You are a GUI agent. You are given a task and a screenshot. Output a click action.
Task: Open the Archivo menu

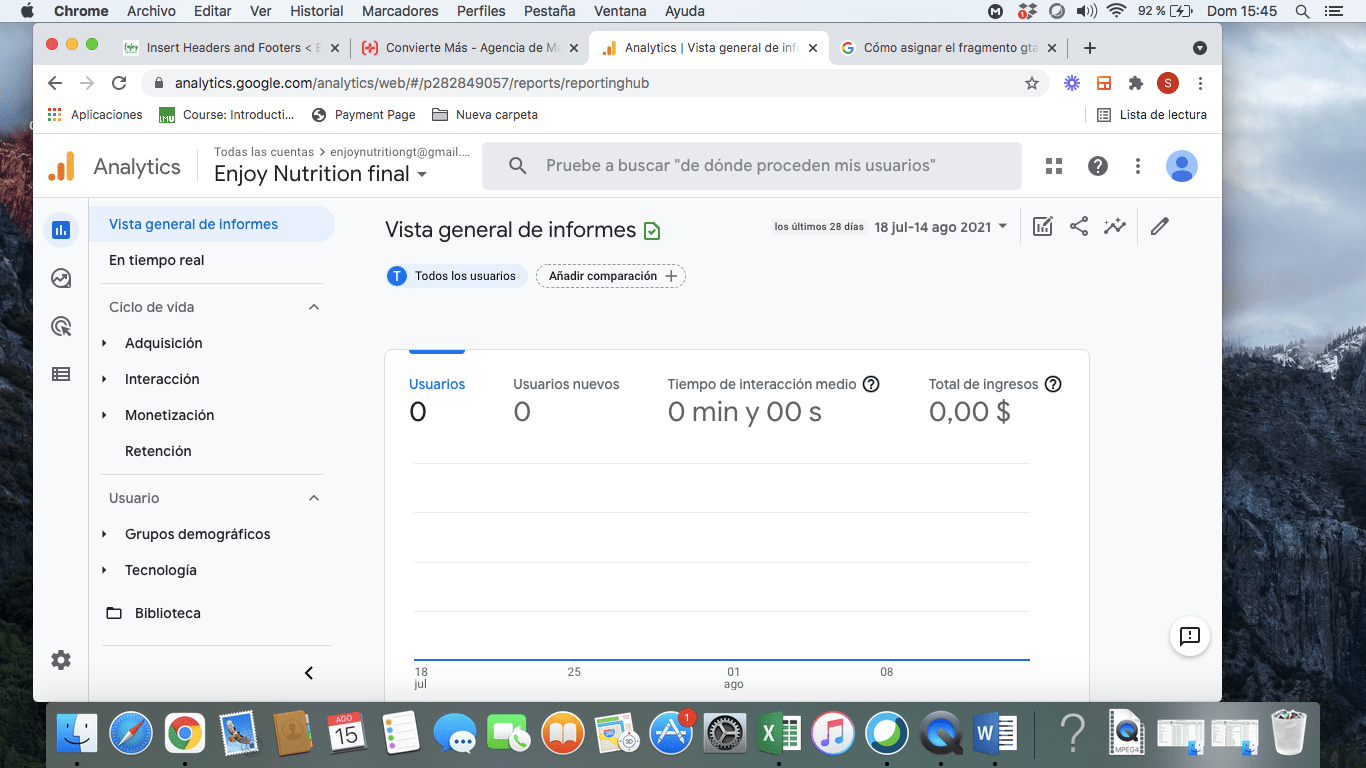(x=151, y=11)
